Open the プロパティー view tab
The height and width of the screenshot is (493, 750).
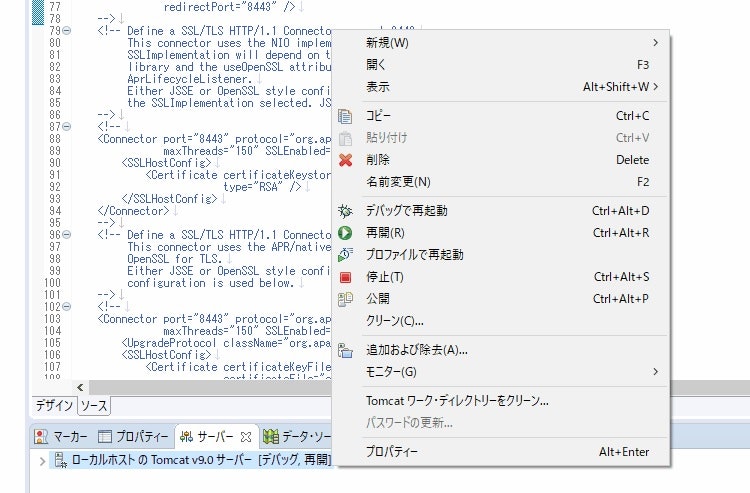coord(133,436)
